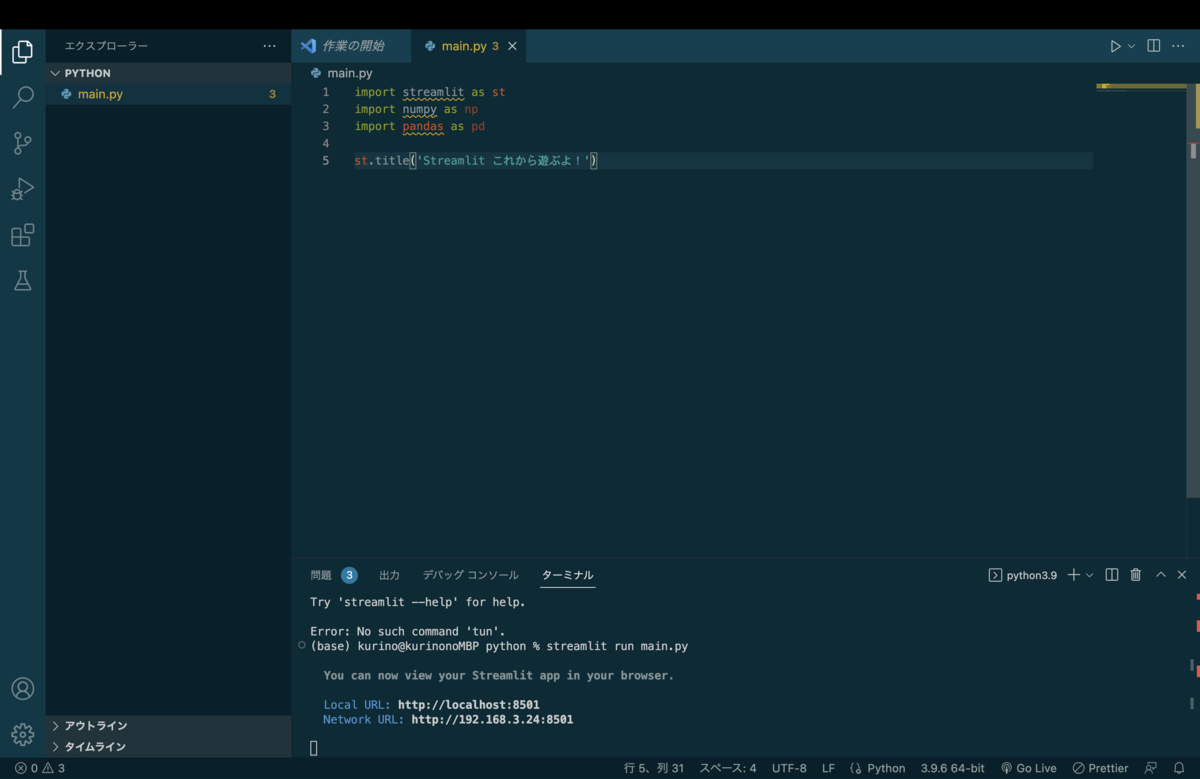Viewport: 1200px width, 779px height.
Task: Open the Run and Debug view
Action: pyautogui.click(x=22, y=189)
